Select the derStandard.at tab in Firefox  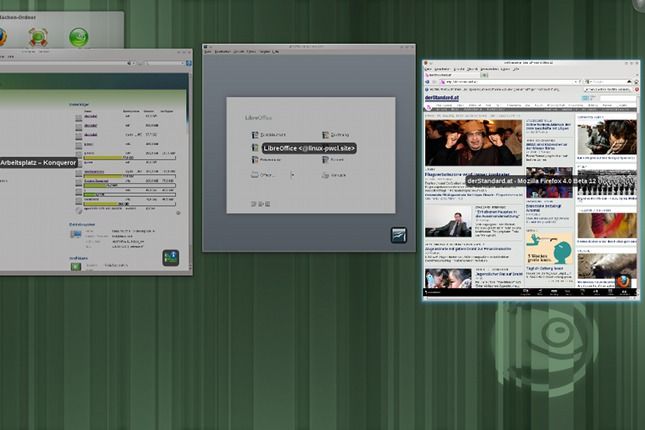(x=452, y=75)
